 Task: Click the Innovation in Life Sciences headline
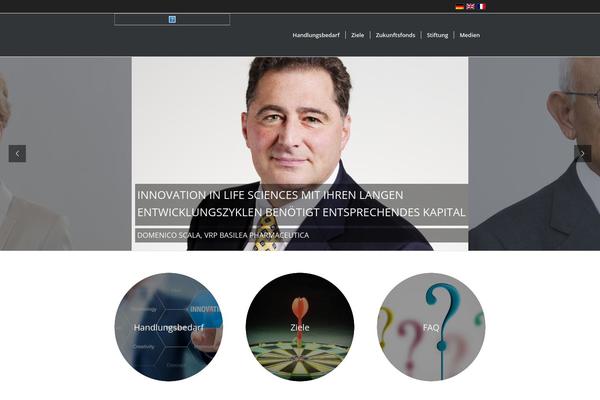click(x=302, y=204)
